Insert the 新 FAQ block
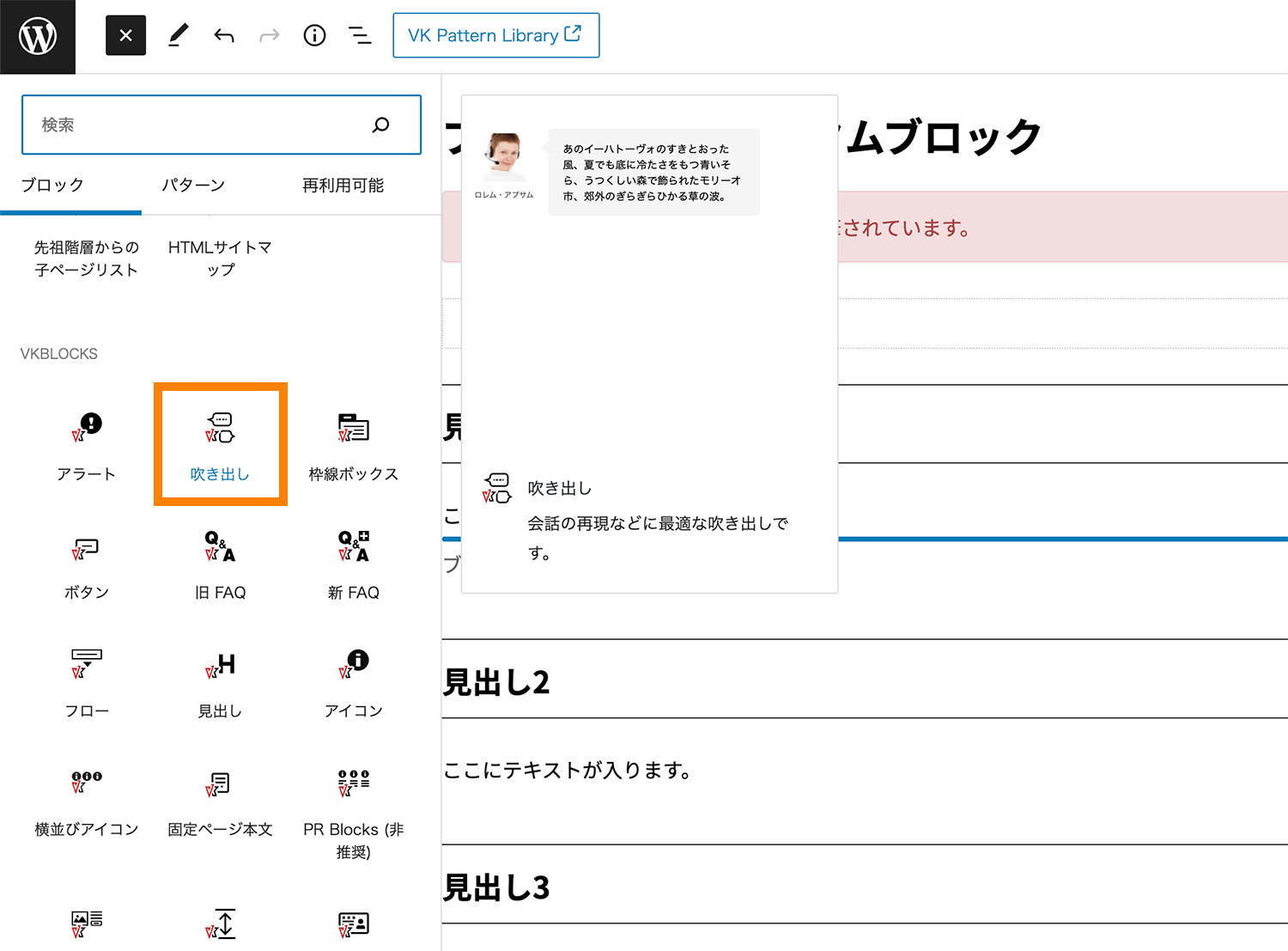This screenshot has width=1288, height=951. coord(353,563)
